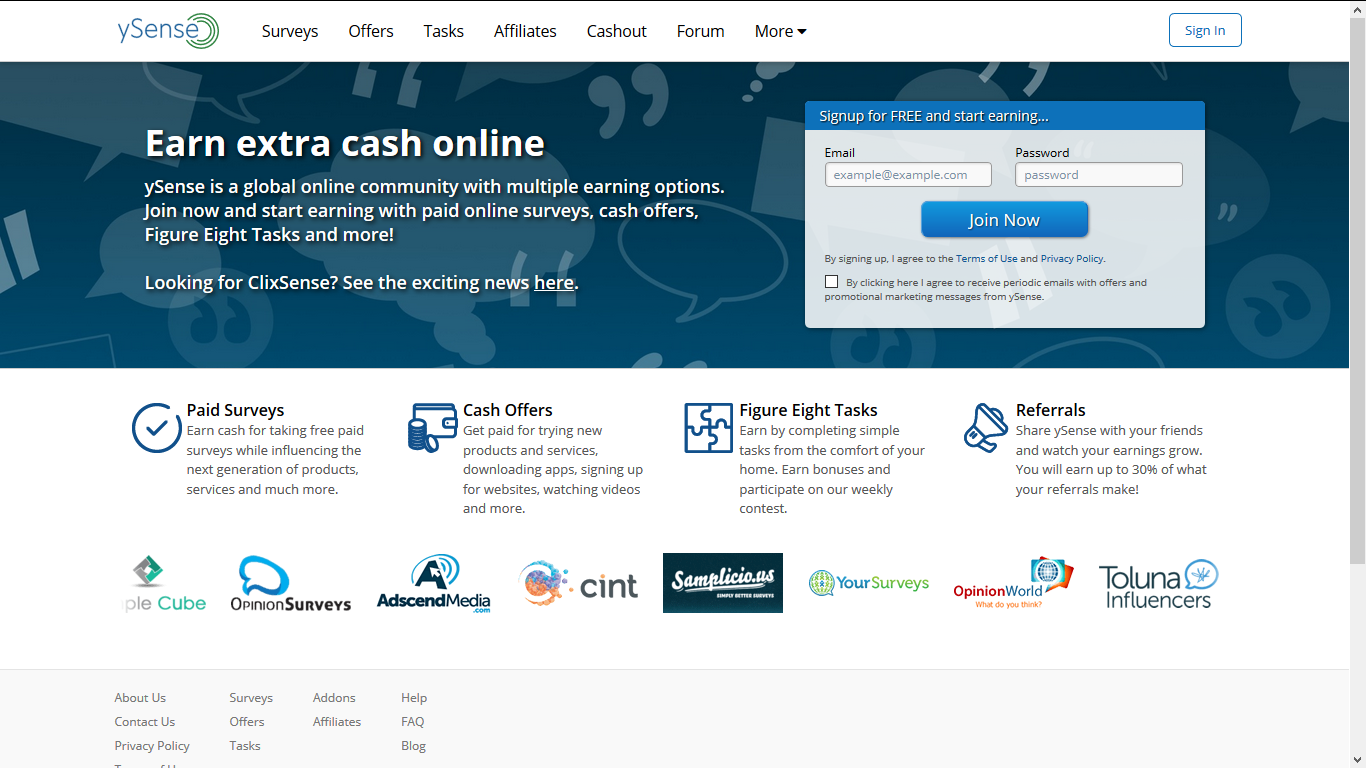Click the Cash Offers wallet icon
Image resolution: width=1366 pixels, height=768 pixels.
click(432, 428)
